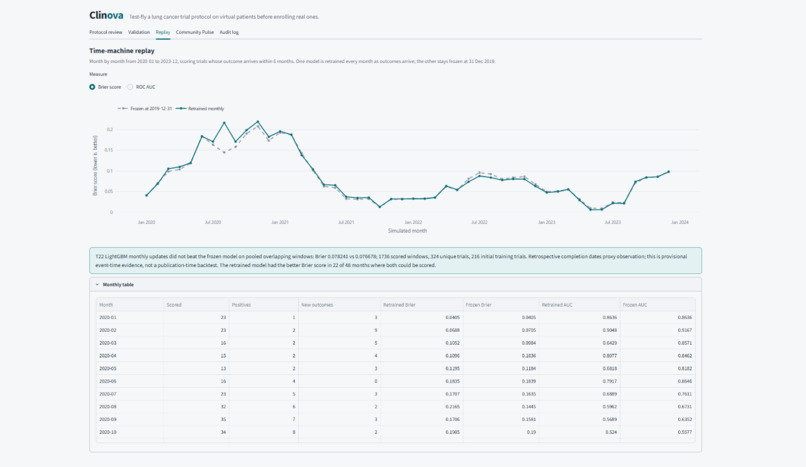Image resolution: width=806 pixels, height=467 pixels.
Task: Collapse the Monthly table section
Action: (x=395, y=285)
